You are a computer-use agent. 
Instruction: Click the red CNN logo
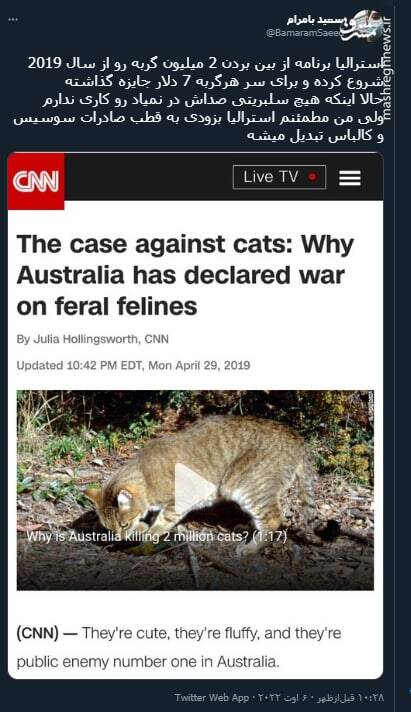pos(36,181)
